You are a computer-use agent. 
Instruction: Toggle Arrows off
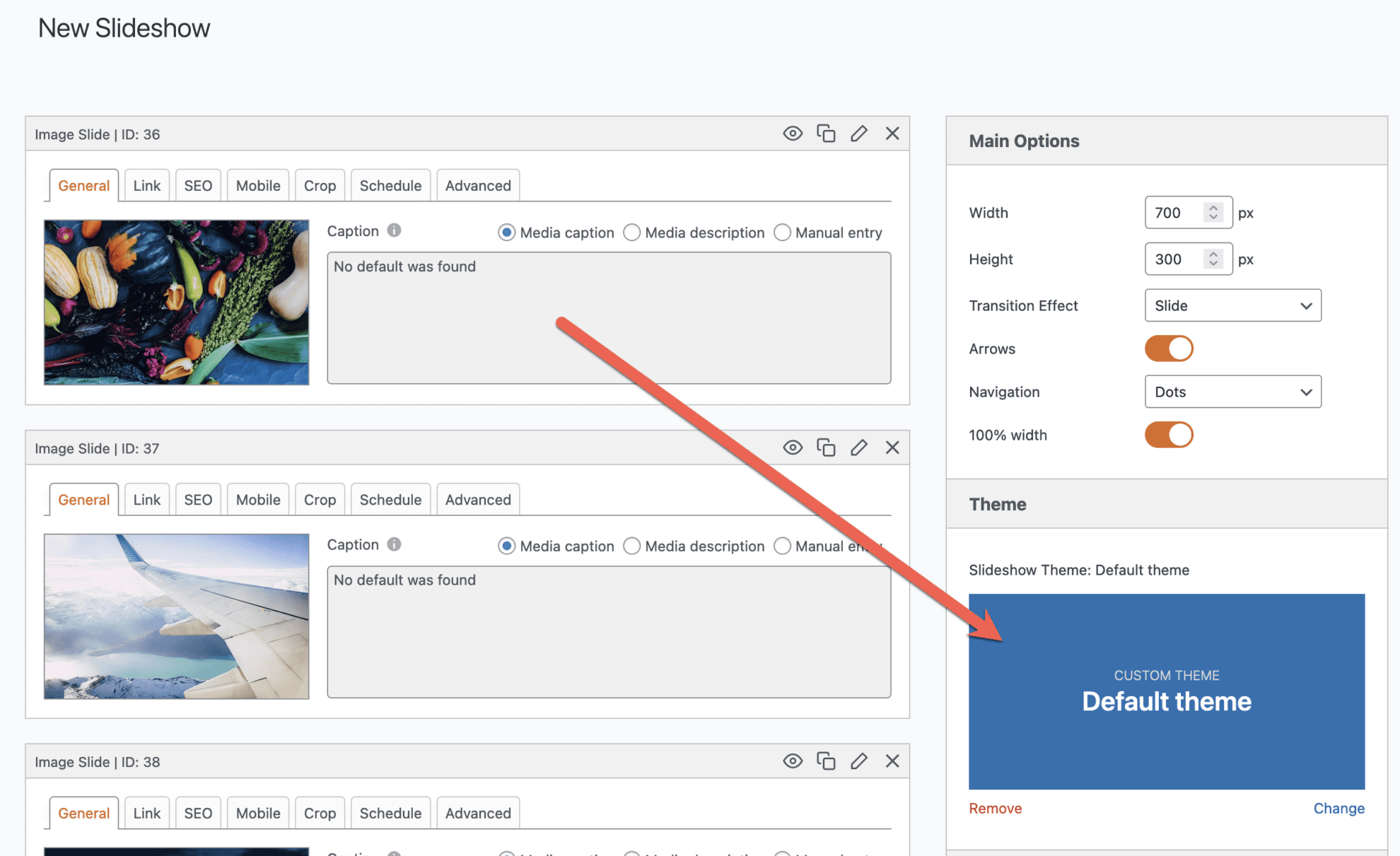(x=1169, y=348)
